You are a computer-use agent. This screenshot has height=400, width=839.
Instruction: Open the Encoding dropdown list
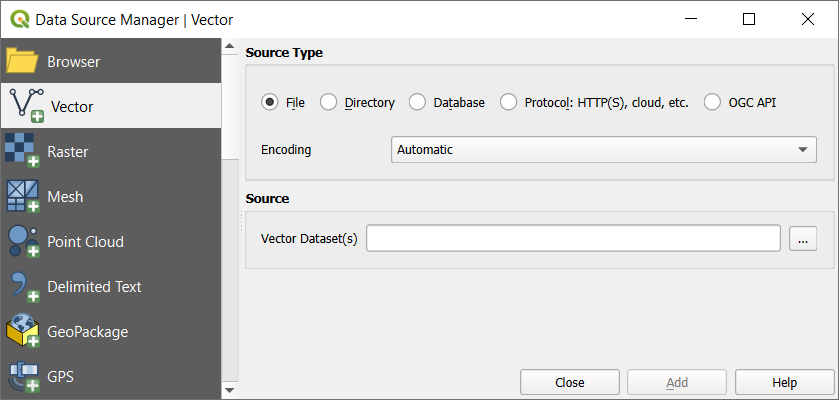603,150
